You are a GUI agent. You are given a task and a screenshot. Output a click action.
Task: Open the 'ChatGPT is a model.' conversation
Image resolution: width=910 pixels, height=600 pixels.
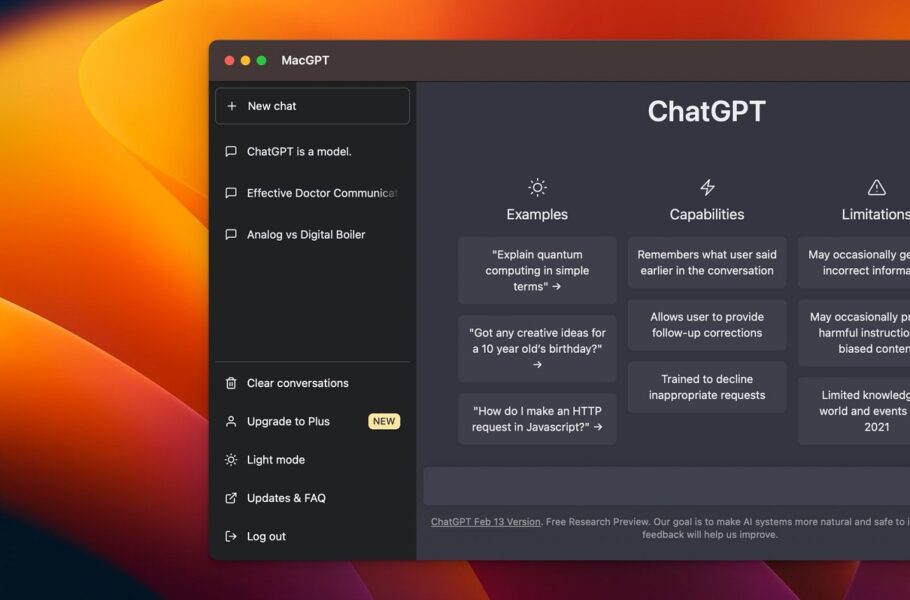pos(312,151)
